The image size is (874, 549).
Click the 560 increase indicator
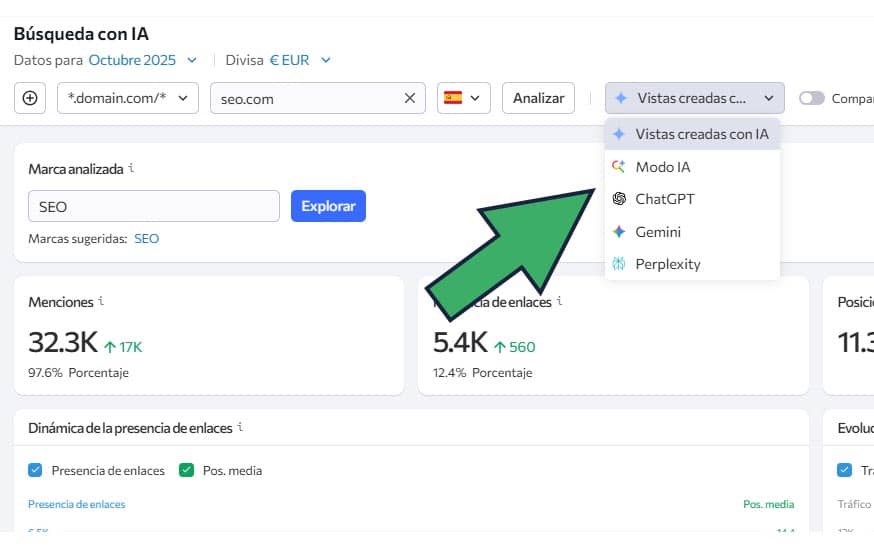[514, 347]
